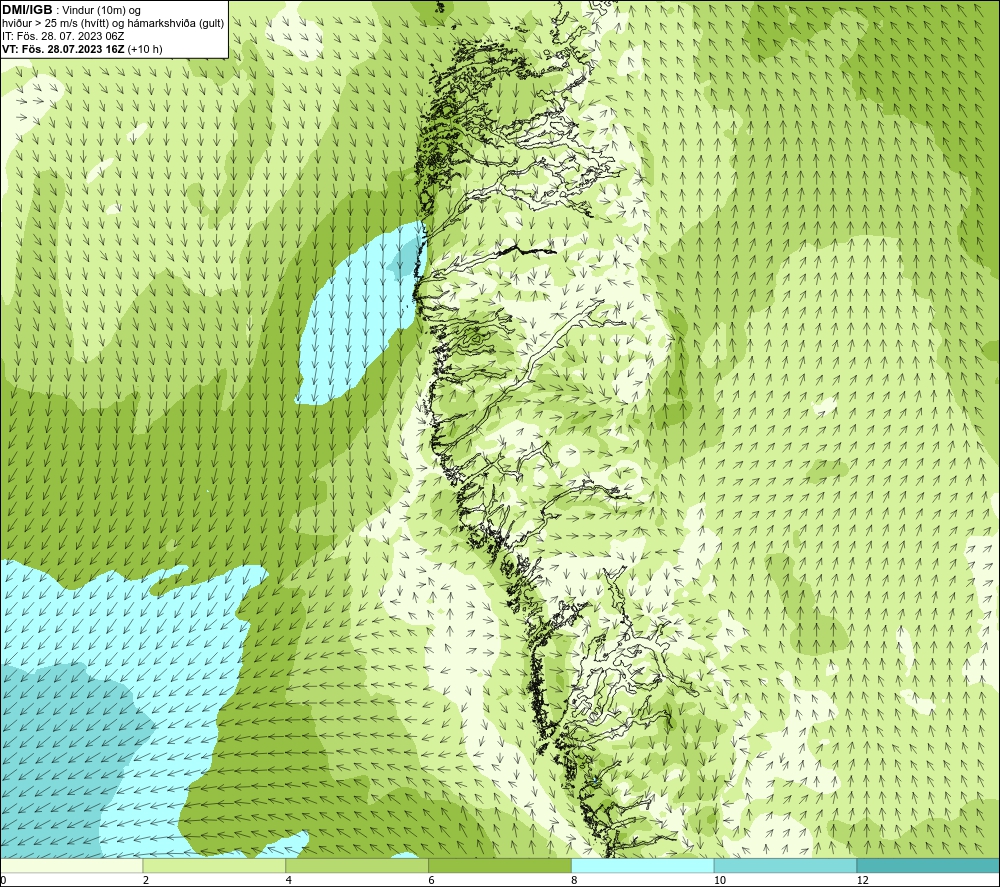
Task: Click the legend value "4"
Action: pos(289,881)
